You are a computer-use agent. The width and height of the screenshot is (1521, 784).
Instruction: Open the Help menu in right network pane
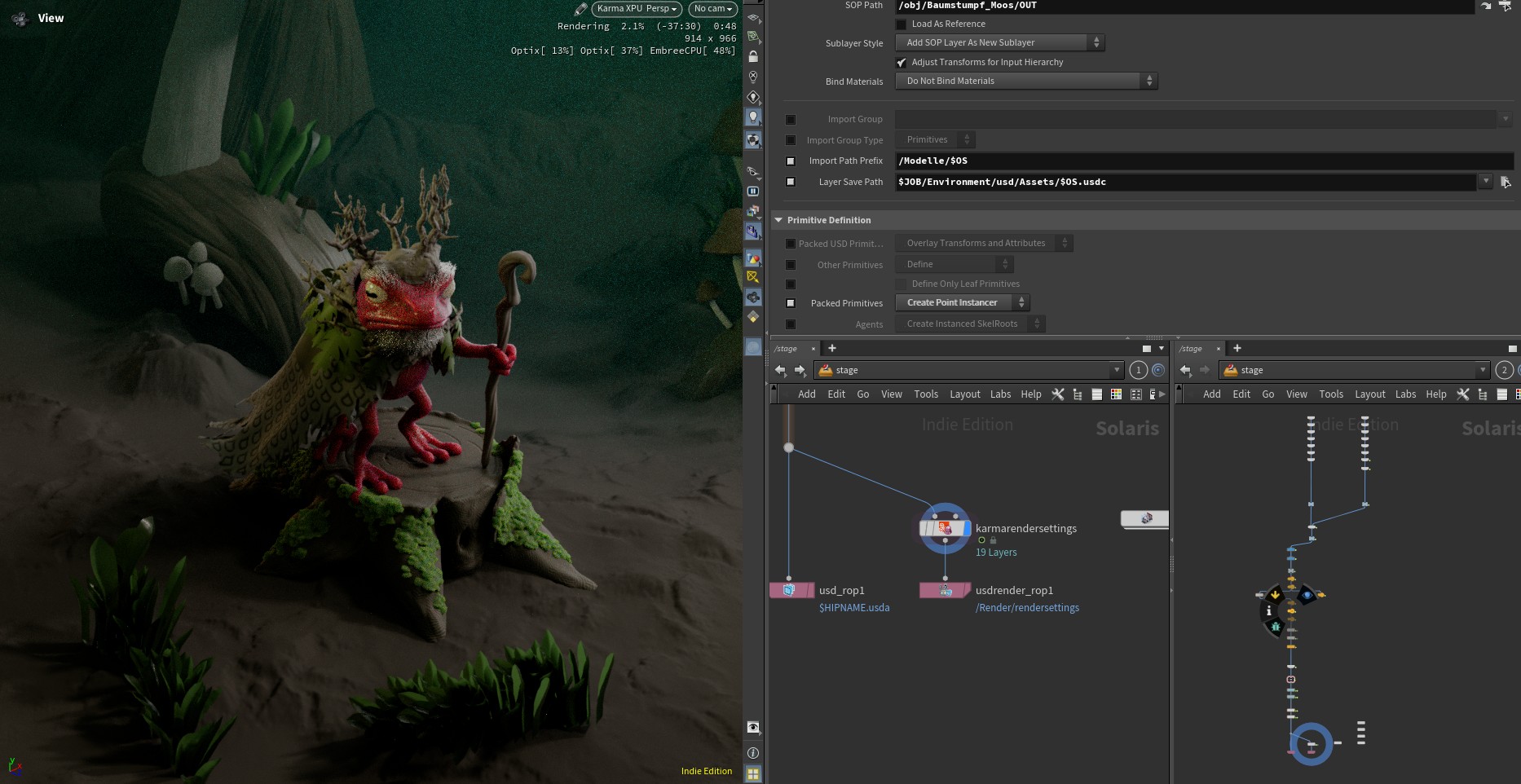click(x=1436, y=394)
